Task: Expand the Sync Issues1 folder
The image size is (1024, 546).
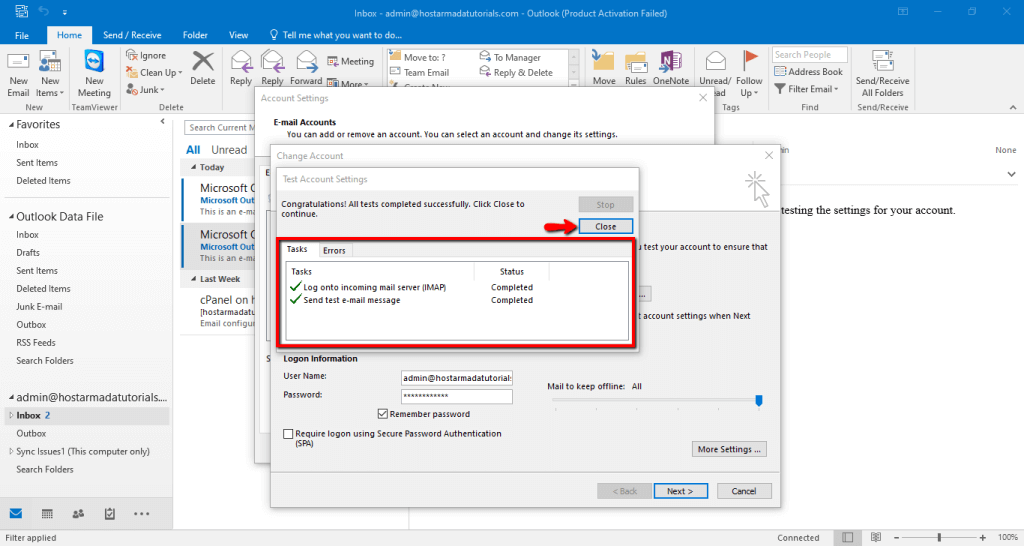Action: click(x=11, y=451)
